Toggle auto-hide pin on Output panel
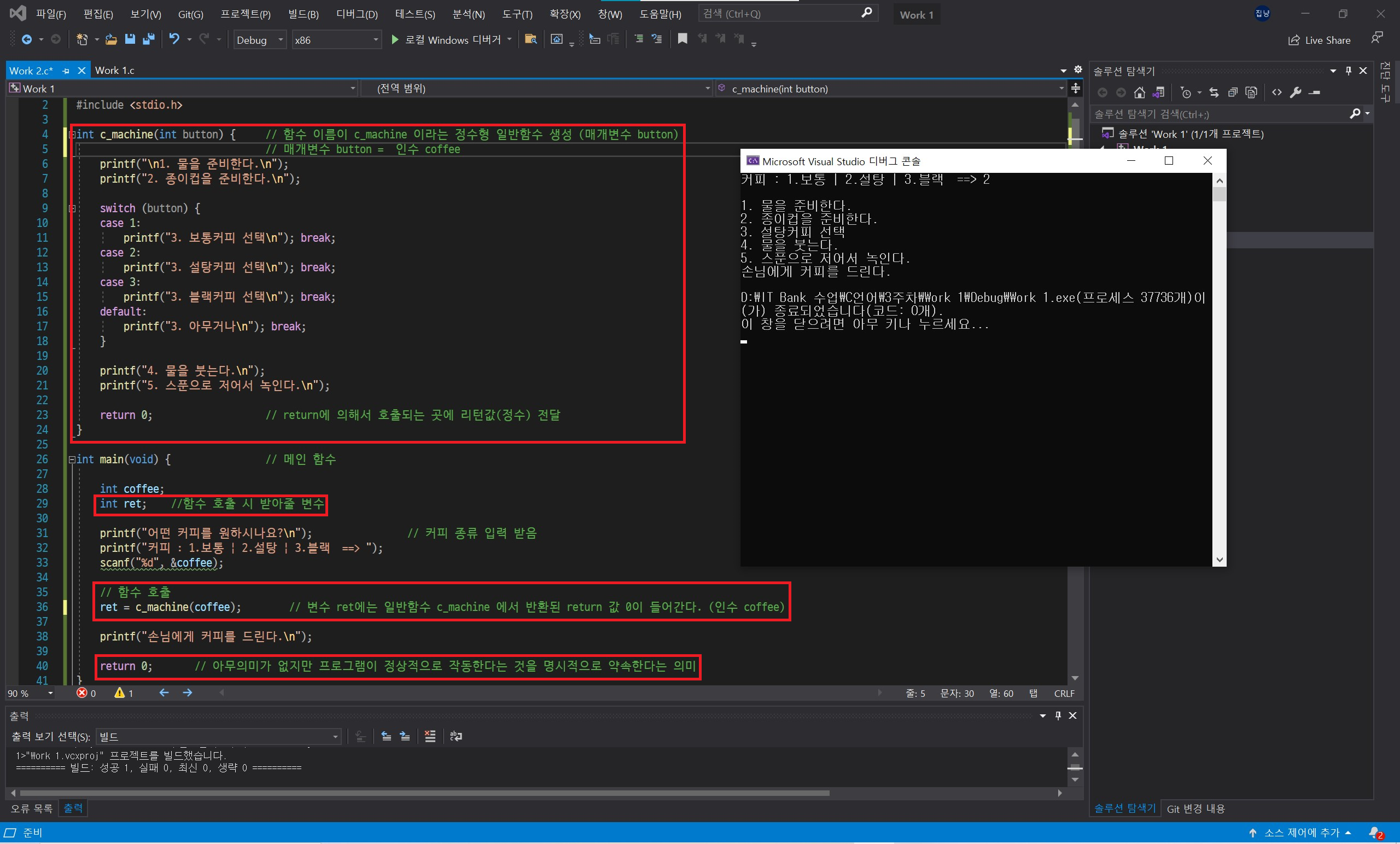This screenshot has height=844, width=1400. 1058,715
